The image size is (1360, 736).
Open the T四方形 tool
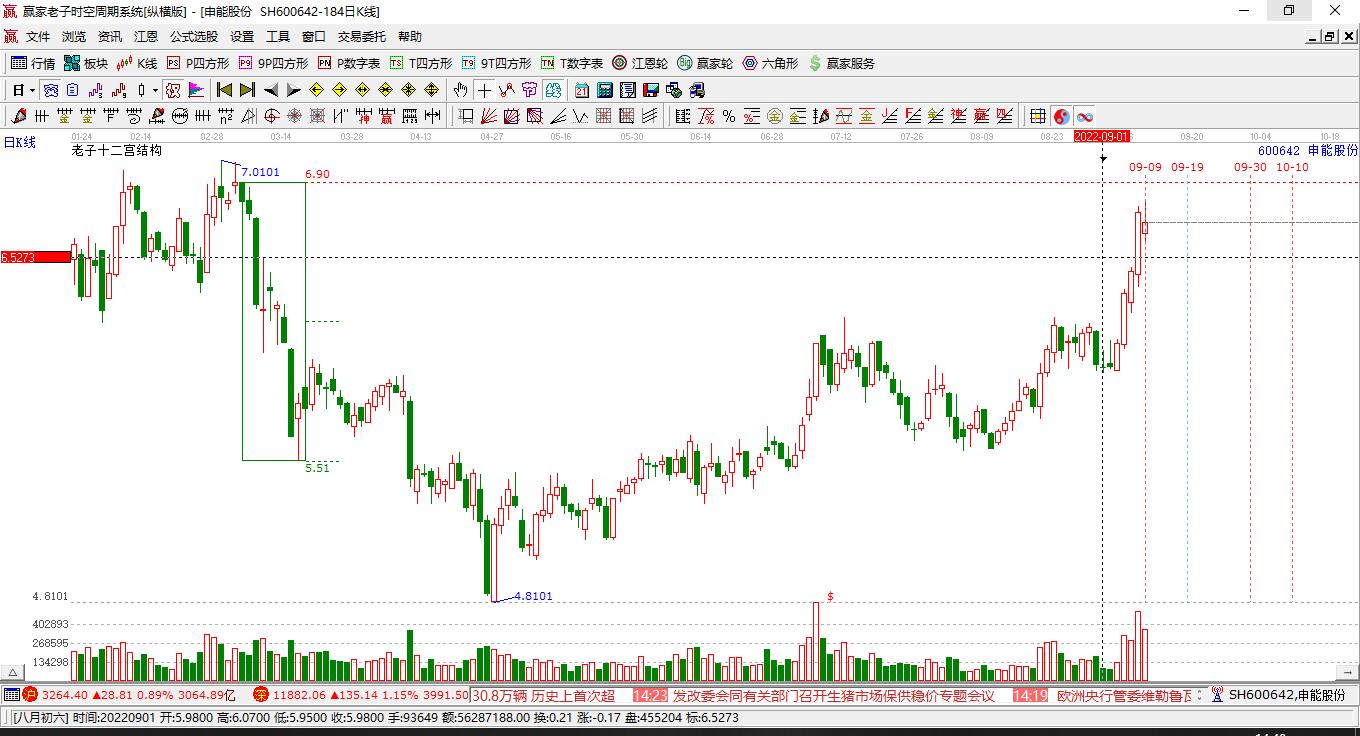(x=421, y=63)
